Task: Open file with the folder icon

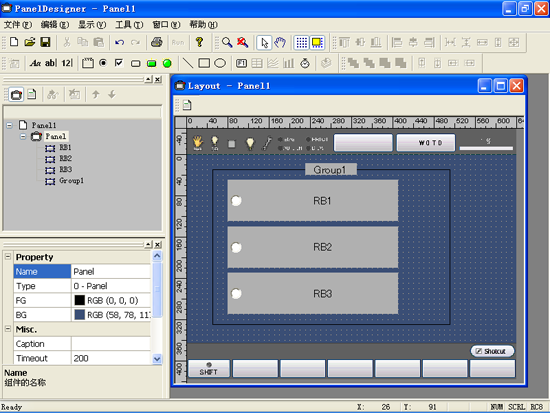Action: [30, 42]
